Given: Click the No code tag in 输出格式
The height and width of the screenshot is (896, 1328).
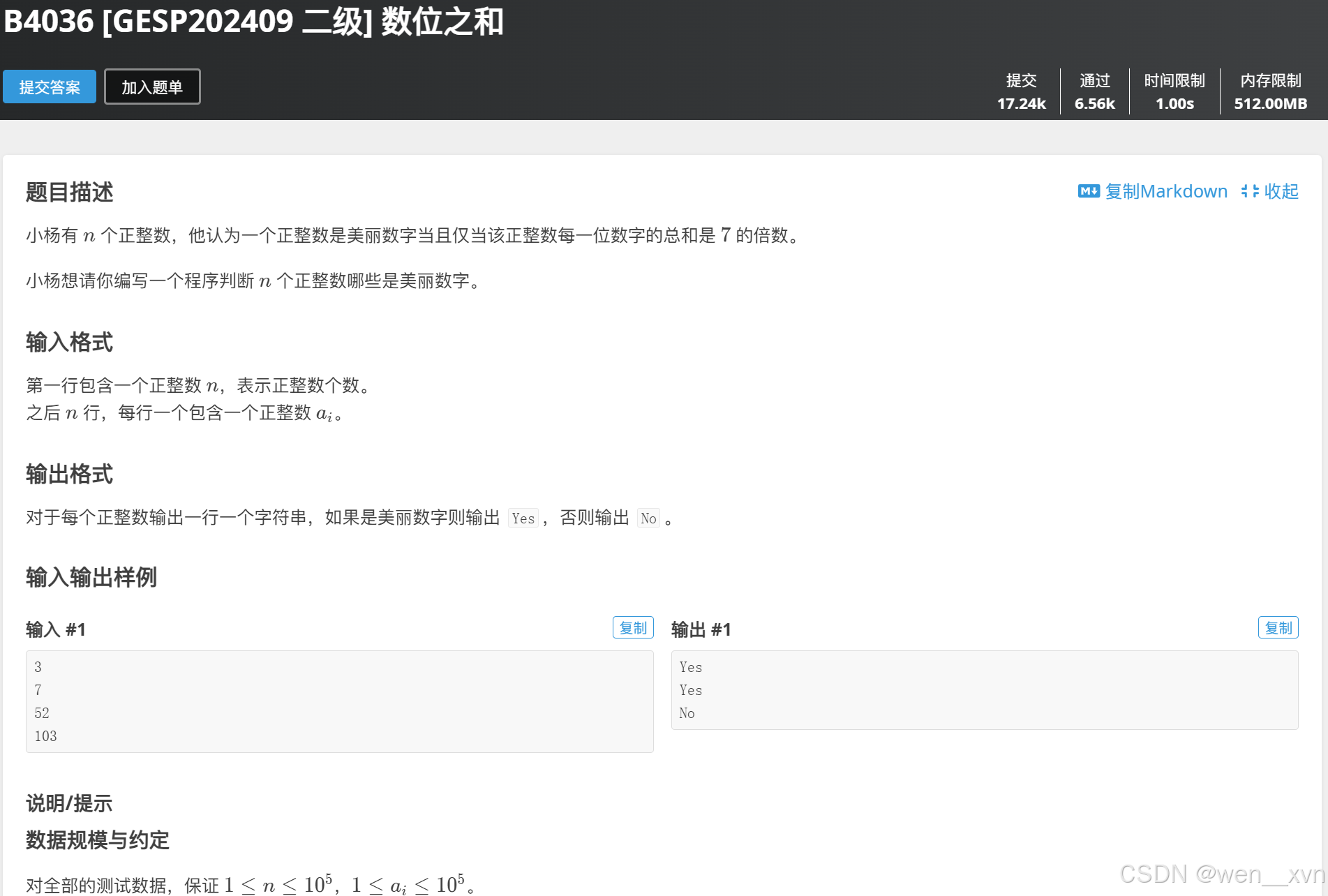Looking at the screenshot, I should (648, 518).
